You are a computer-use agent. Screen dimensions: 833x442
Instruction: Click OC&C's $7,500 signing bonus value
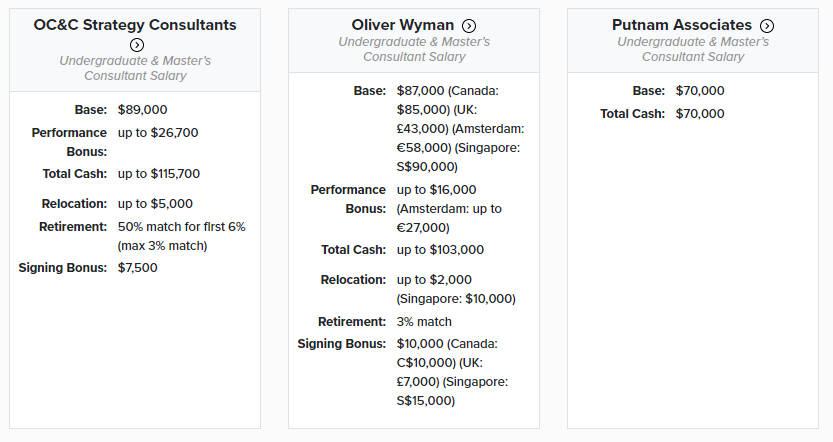tap(138, 268)
